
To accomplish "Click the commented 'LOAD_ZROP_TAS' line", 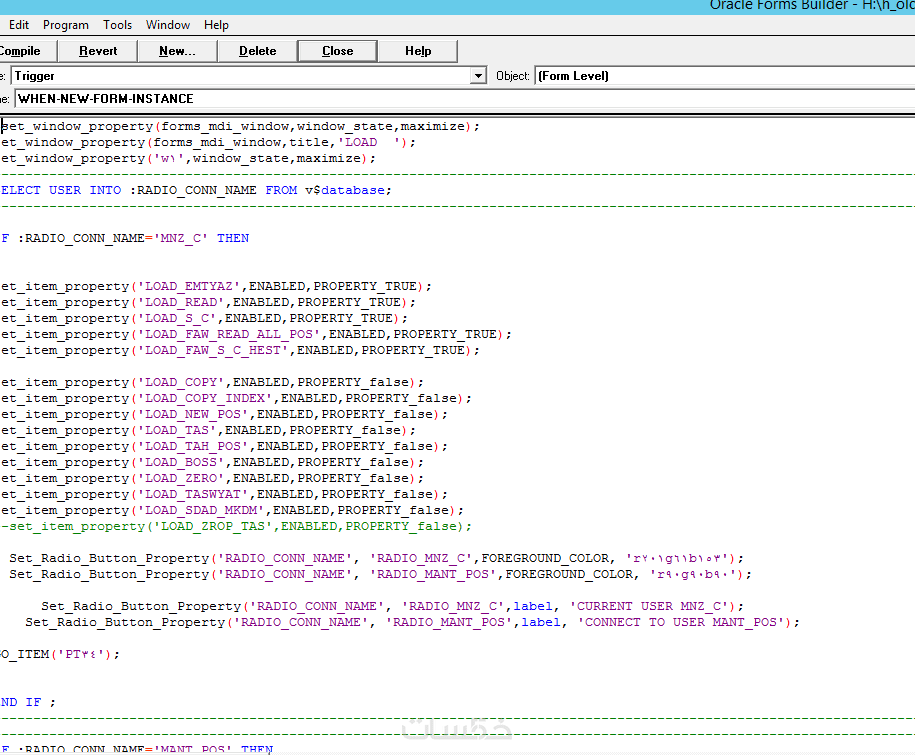I will click(x=236, y=526).
